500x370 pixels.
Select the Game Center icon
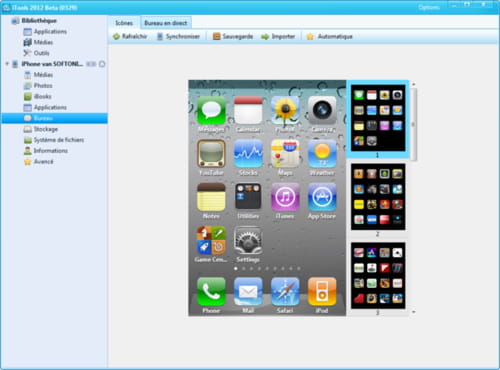click(x=211, y=240)
